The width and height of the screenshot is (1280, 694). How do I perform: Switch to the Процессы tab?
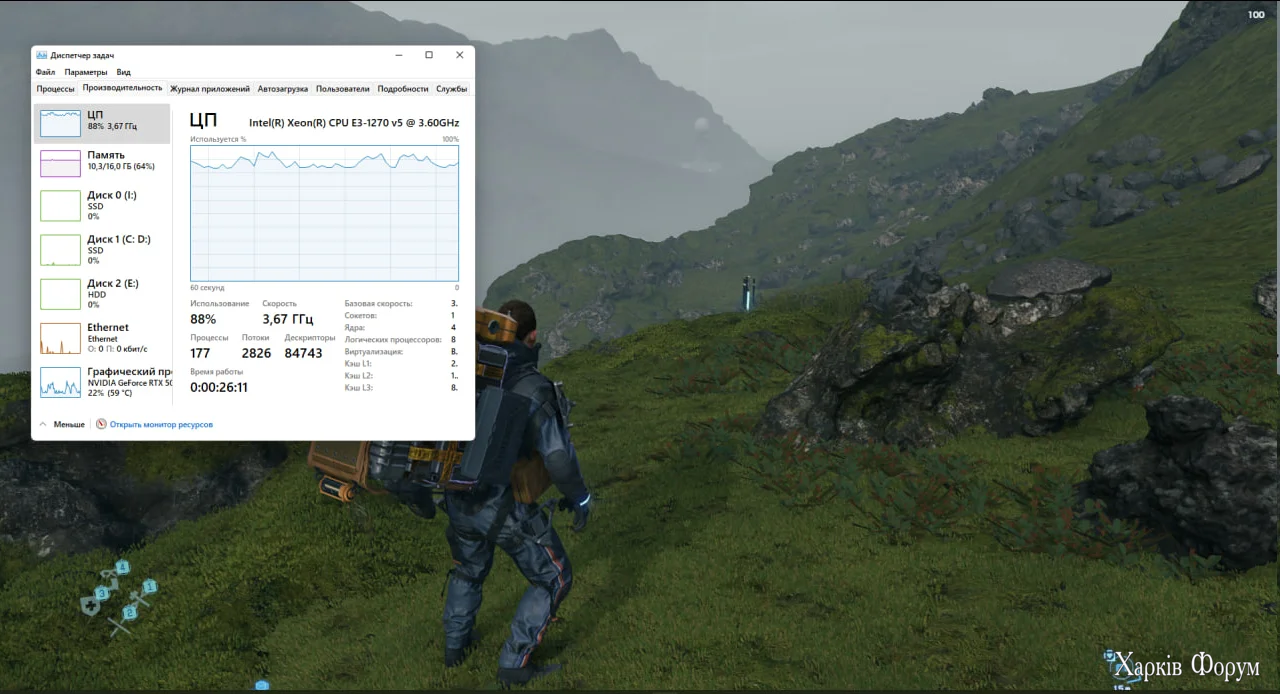pyautogui.click(x=56, y=89)
